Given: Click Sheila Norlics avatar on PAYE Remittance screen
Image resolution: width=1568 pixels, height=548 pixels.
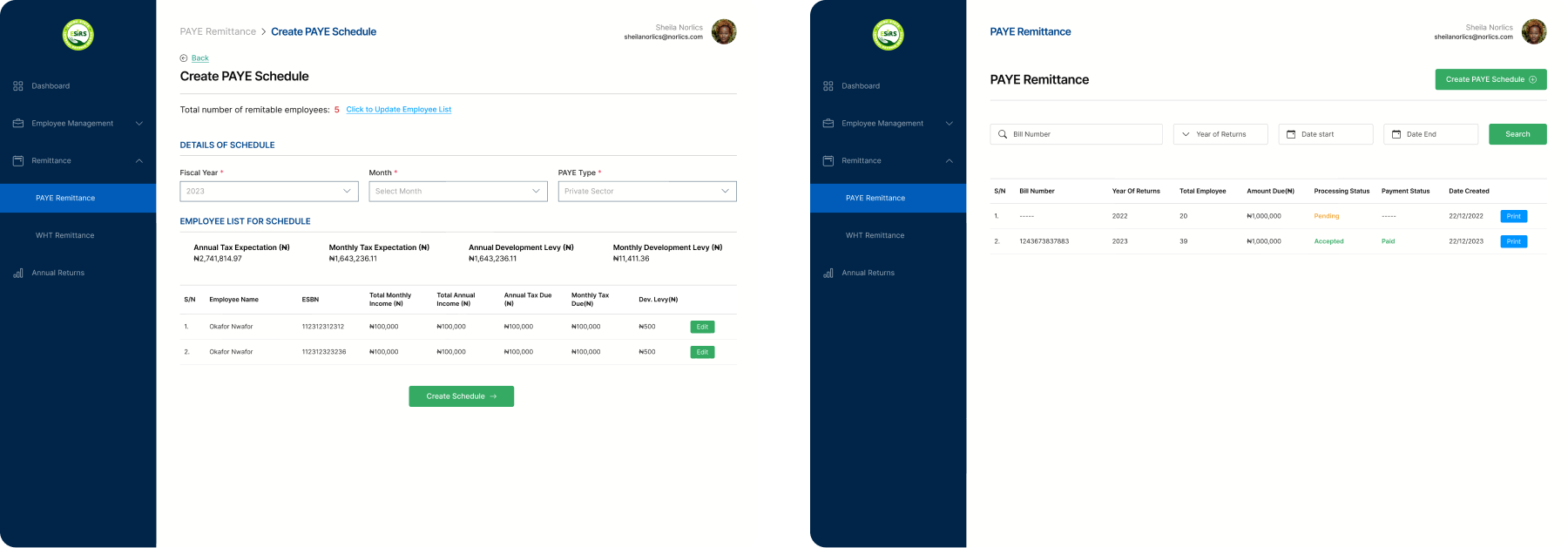Looking at the screenshot, I should click(x=1534, y=31).
